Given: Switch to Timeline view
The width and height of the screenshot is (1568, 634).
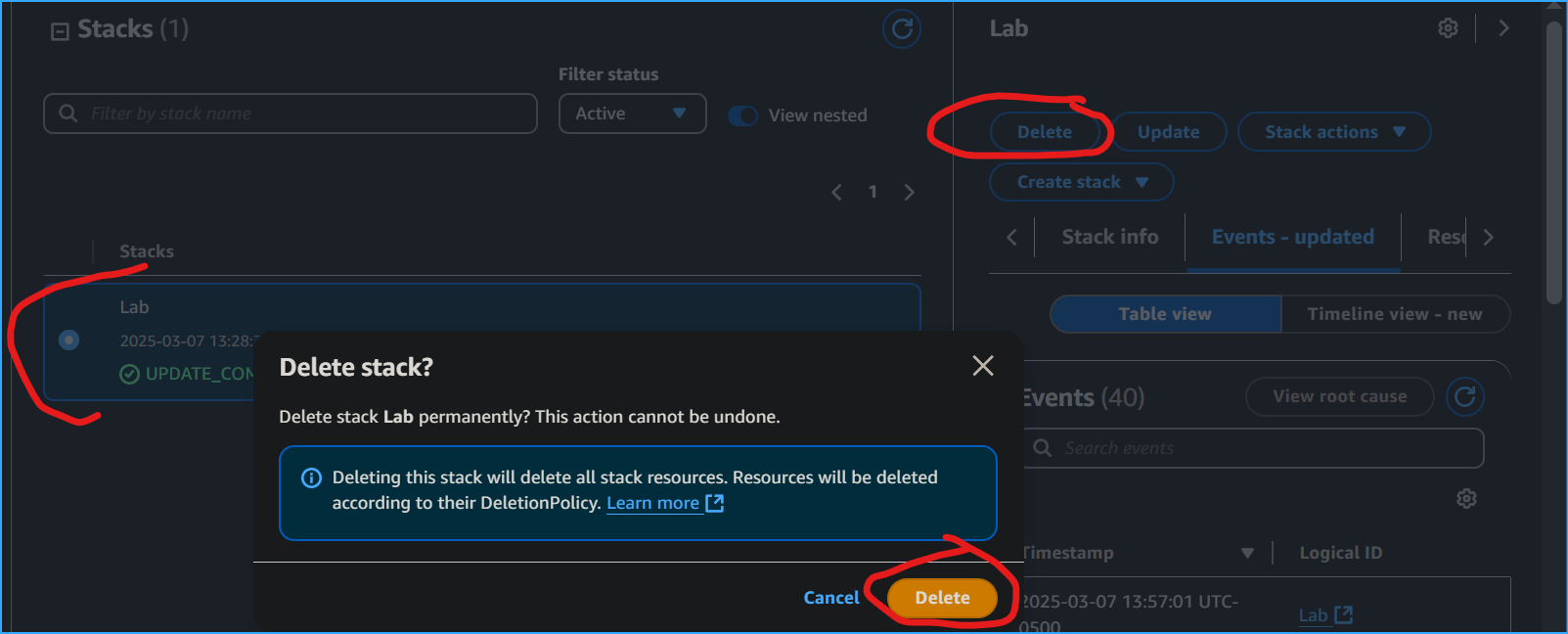Looking at the screenshot, I should coord(1394,314).
